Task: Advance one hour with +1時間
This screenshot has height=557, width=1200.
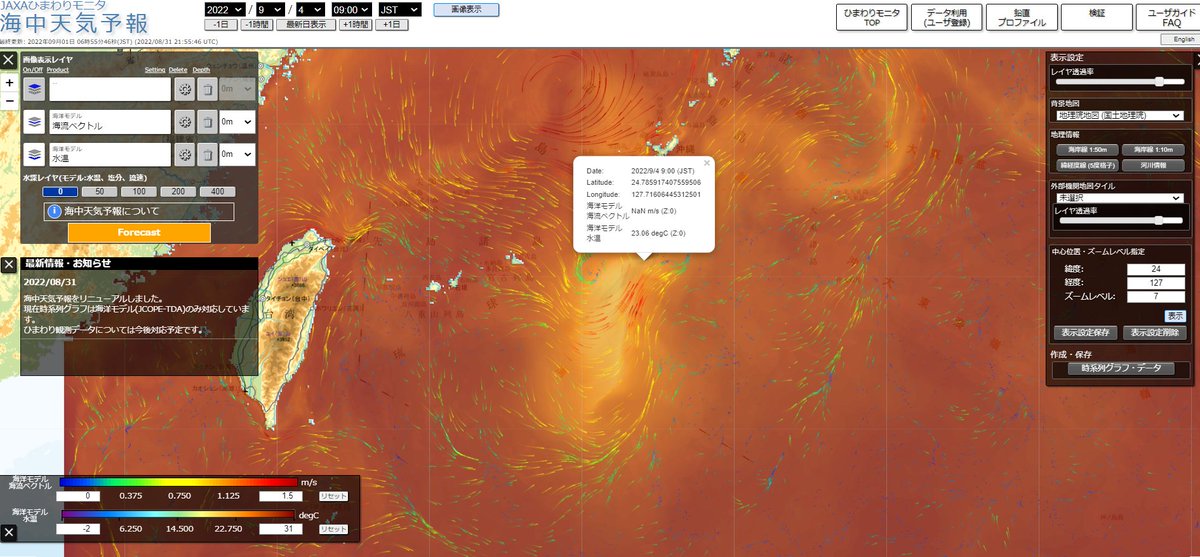Action: point(355,24)
